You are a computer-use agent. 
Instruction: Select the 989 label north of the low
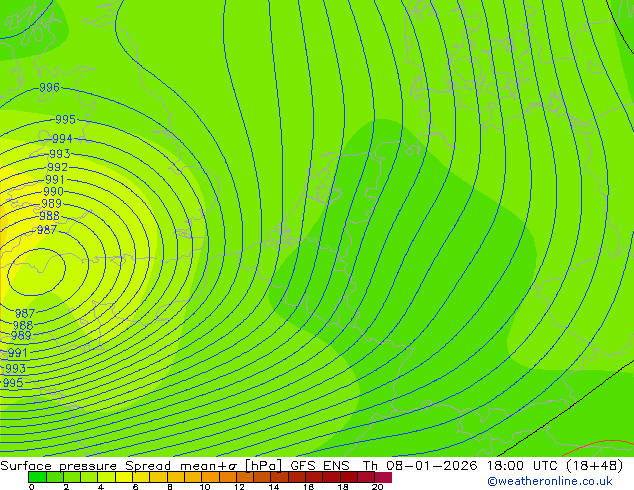[51, 203]
